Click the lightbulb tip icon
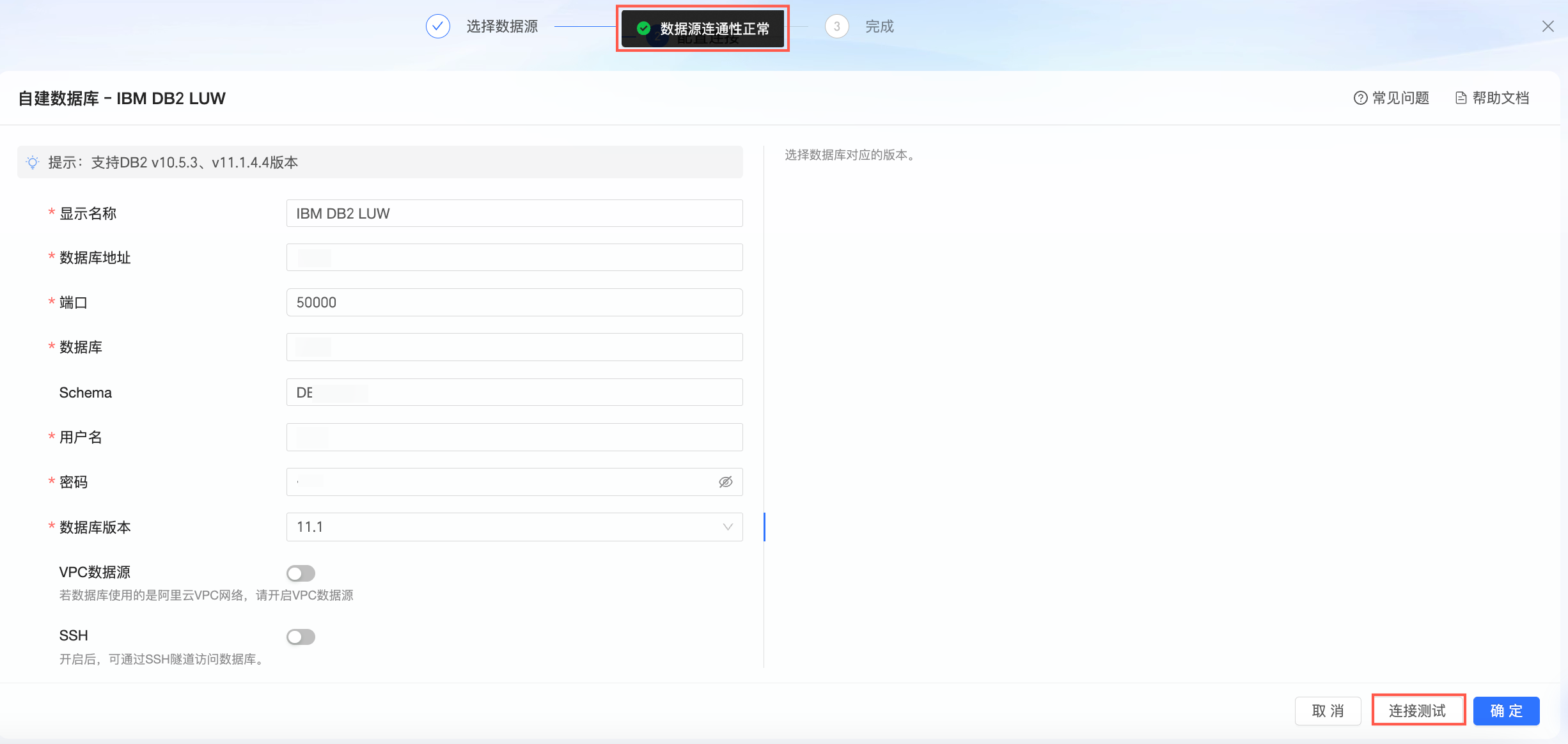The height and width of the screenshot is (744, 1568). click(x=33, y=162)
